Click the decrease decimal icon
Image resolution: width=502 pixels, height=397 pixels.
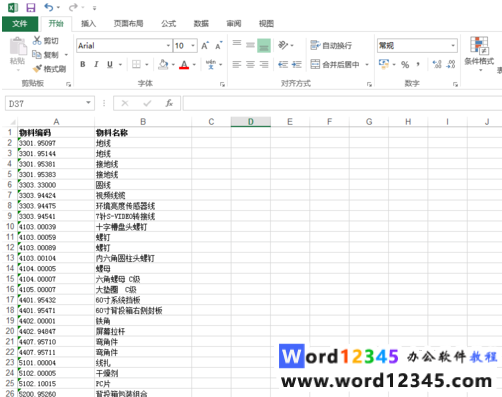point(451,64)
